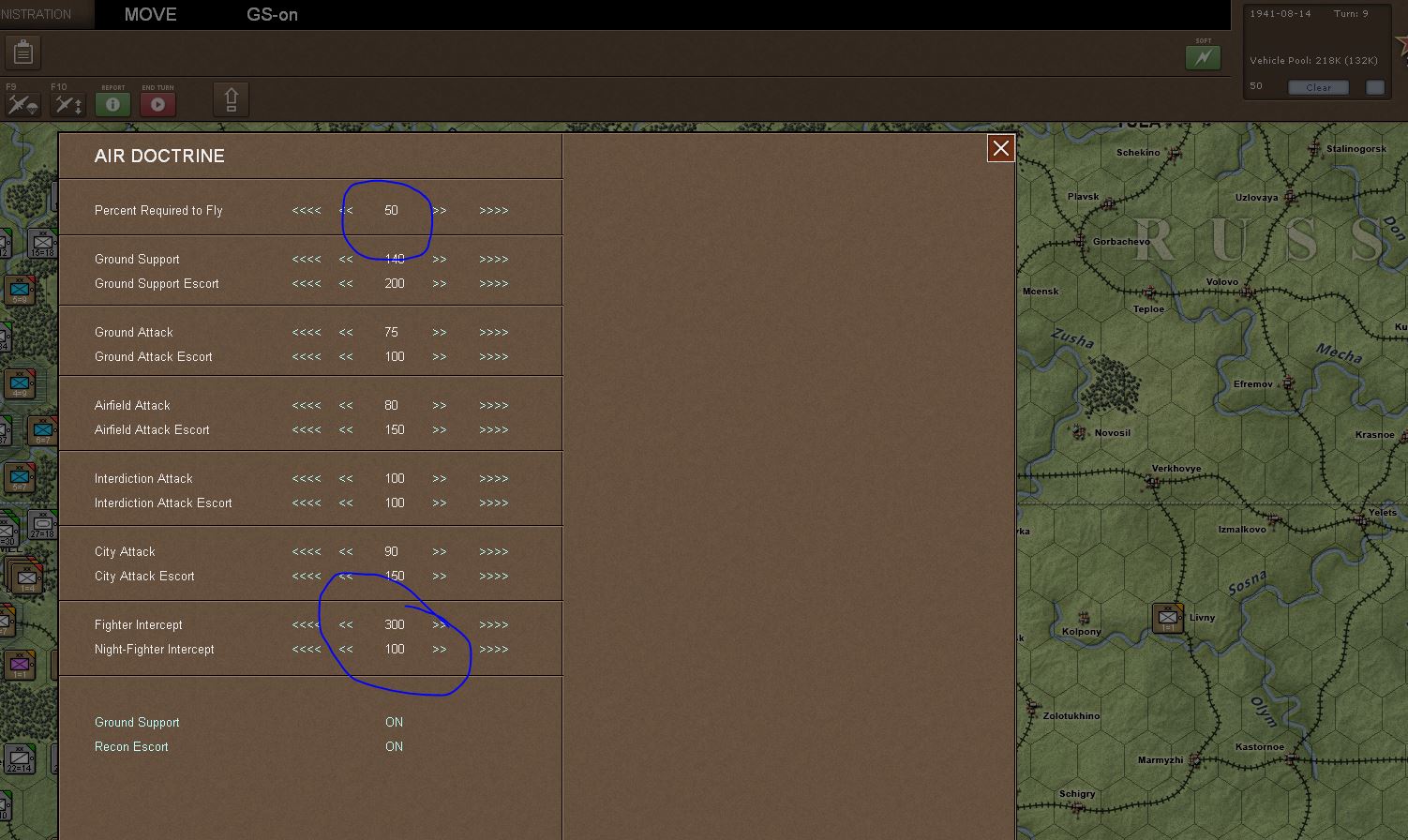
Task: Click the Schigry city label on the map
Action: click(1077, 794)
